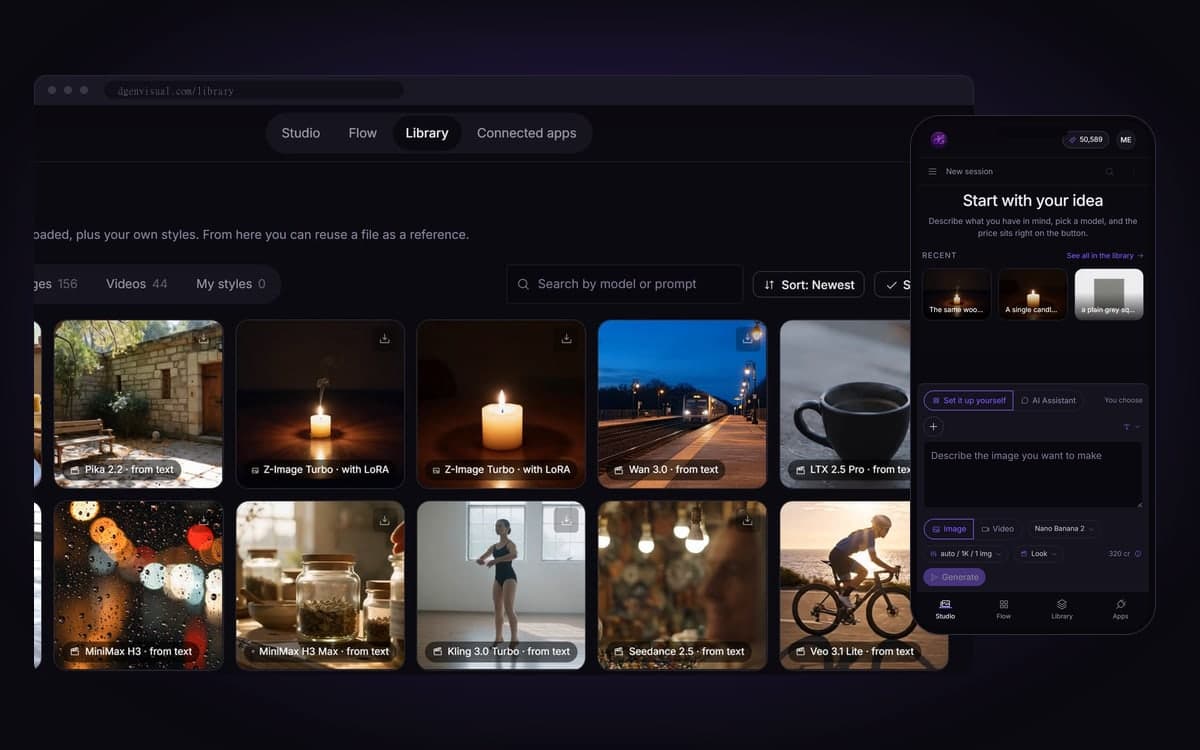Viewport: 1200px width, 750px height.
Task: Open the Veo 3.1 Lite cyclist card
Action: click(x=864, y=585)
